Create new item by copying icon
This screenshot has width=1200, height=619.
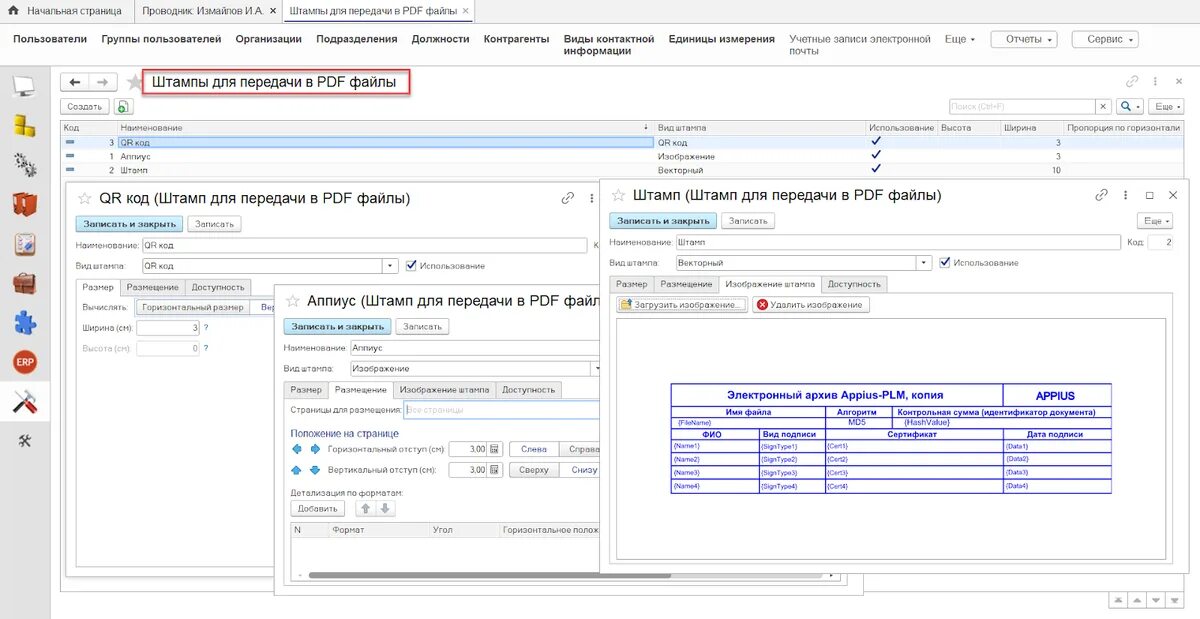pos(122,106)
